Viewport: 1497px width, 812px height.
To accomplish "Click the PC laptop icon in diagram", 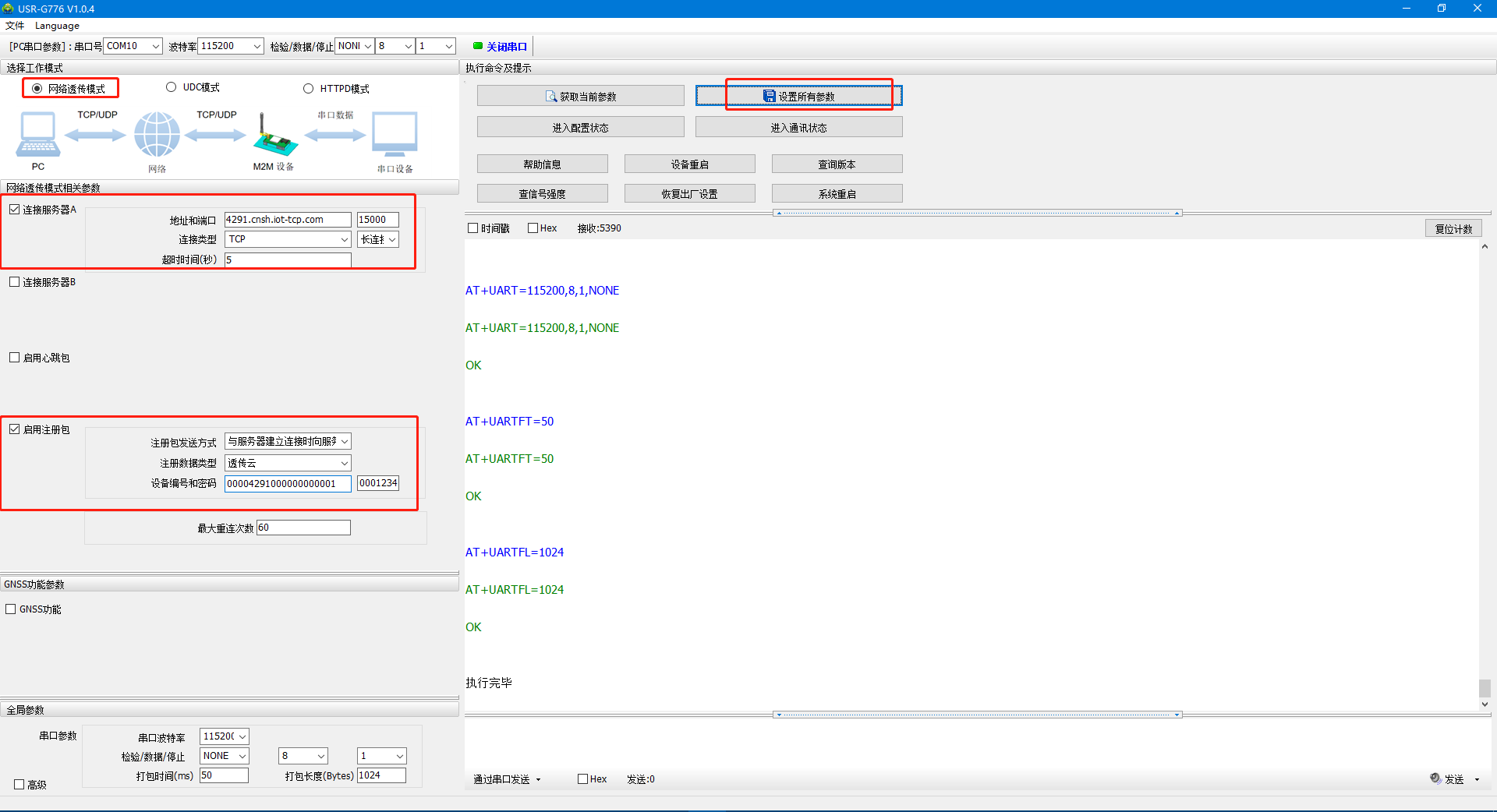I will 37,135.
